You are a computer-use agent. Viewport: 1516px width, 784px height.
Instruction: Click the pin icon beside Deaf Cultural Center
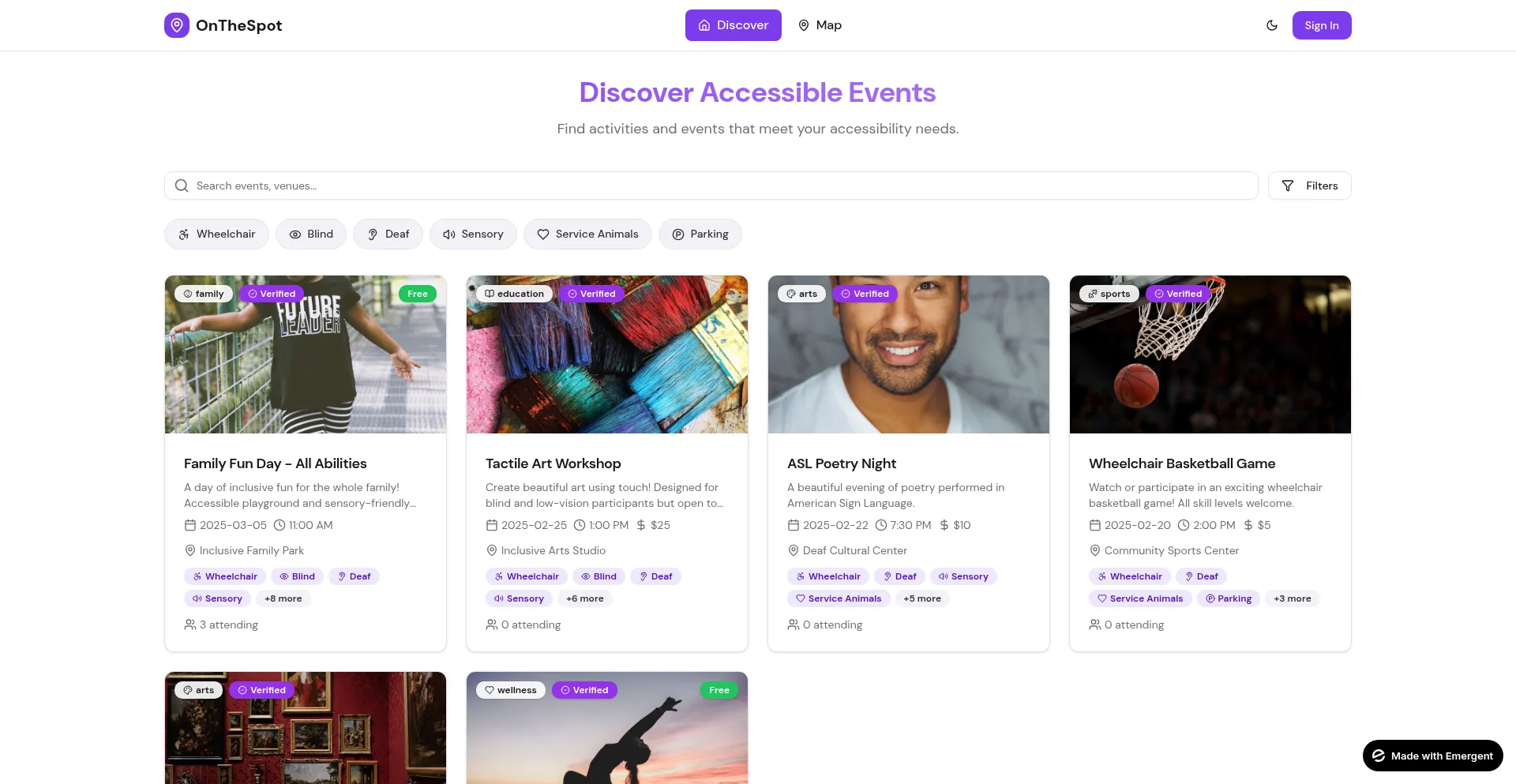(x=794, y=550)
